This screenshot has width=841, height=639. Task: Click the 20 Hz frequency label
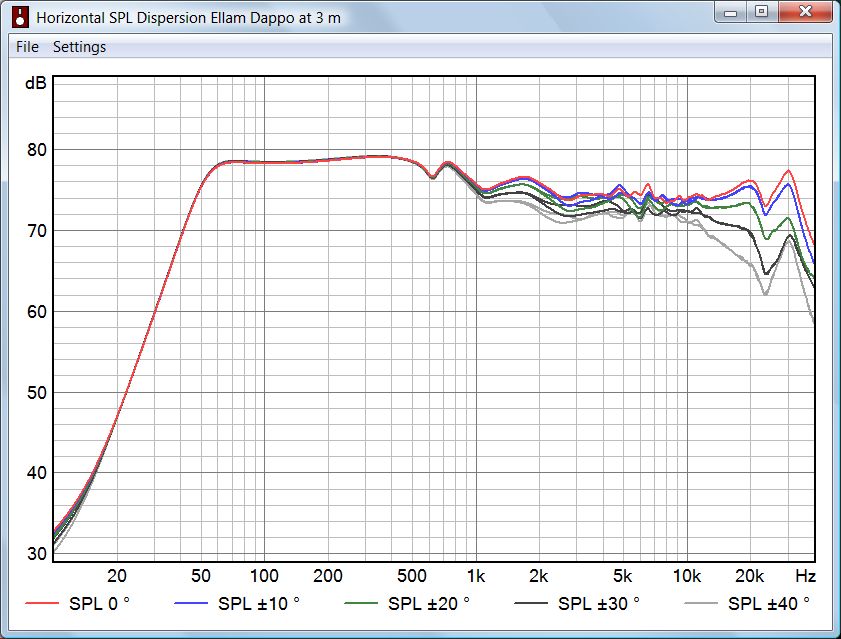pos(117,576)
